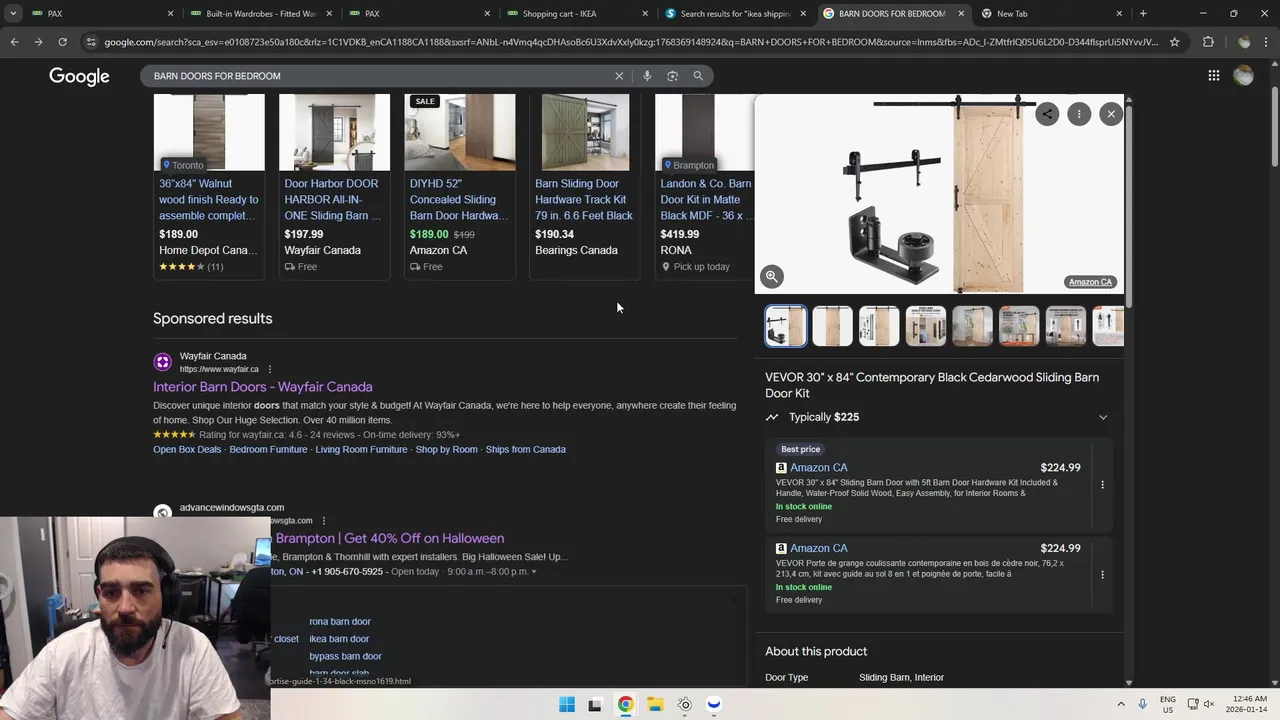Close the BARN DOORS FOR BEDROOM tab
The height and width of the screenshot is (720, 1280).
point(961,14)
